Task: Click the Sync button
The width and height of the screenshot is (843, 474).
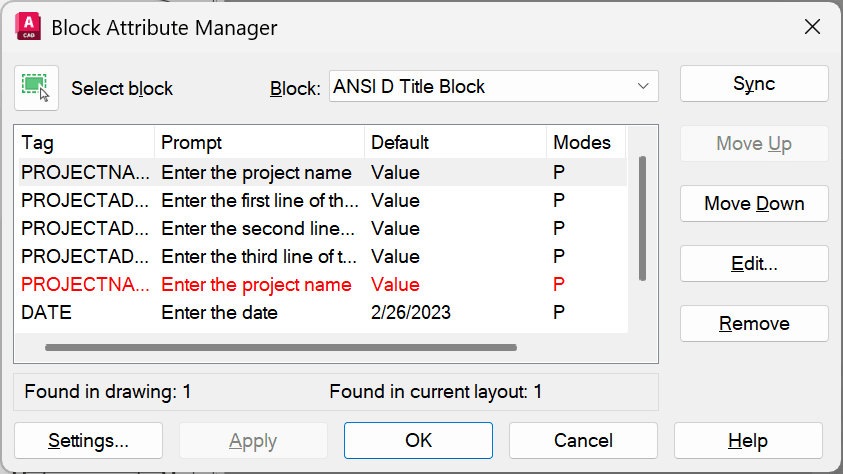Action: pyautogui.click(x=754, y=84)
